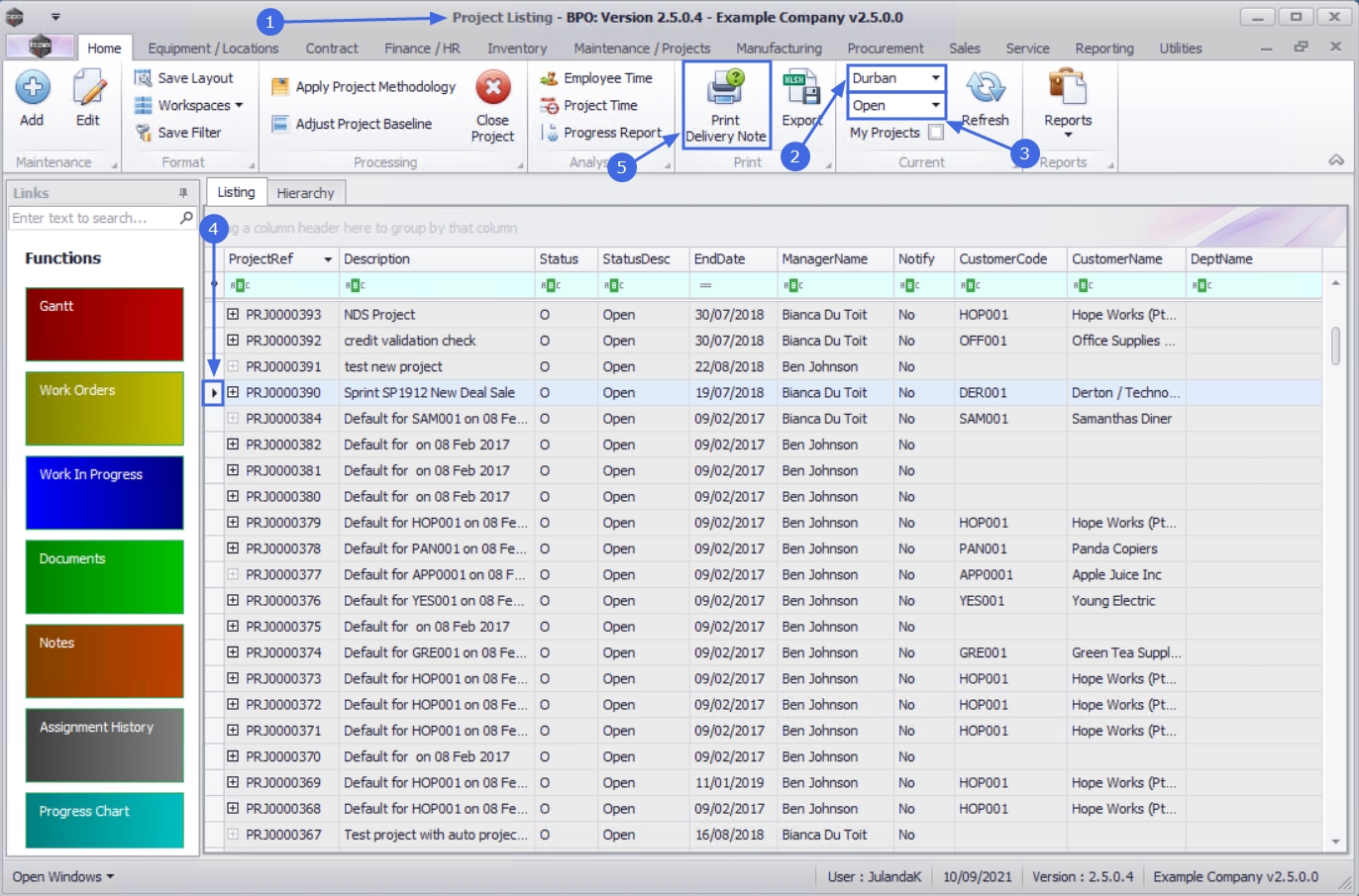Click the Progress Report button
Image resolution: width=1359 pixels, height=896 pixels.
pyautogui.click(x=611, y=133)
